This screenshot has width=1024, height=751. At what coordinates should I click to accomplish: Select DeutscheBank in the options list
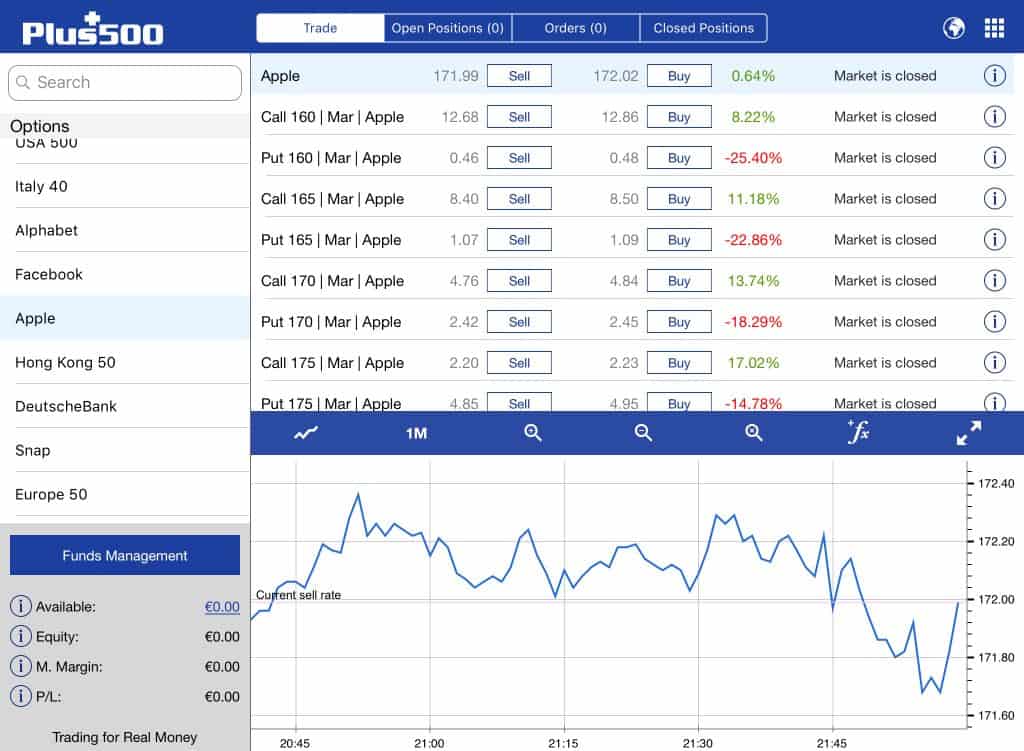click(125, 406)
